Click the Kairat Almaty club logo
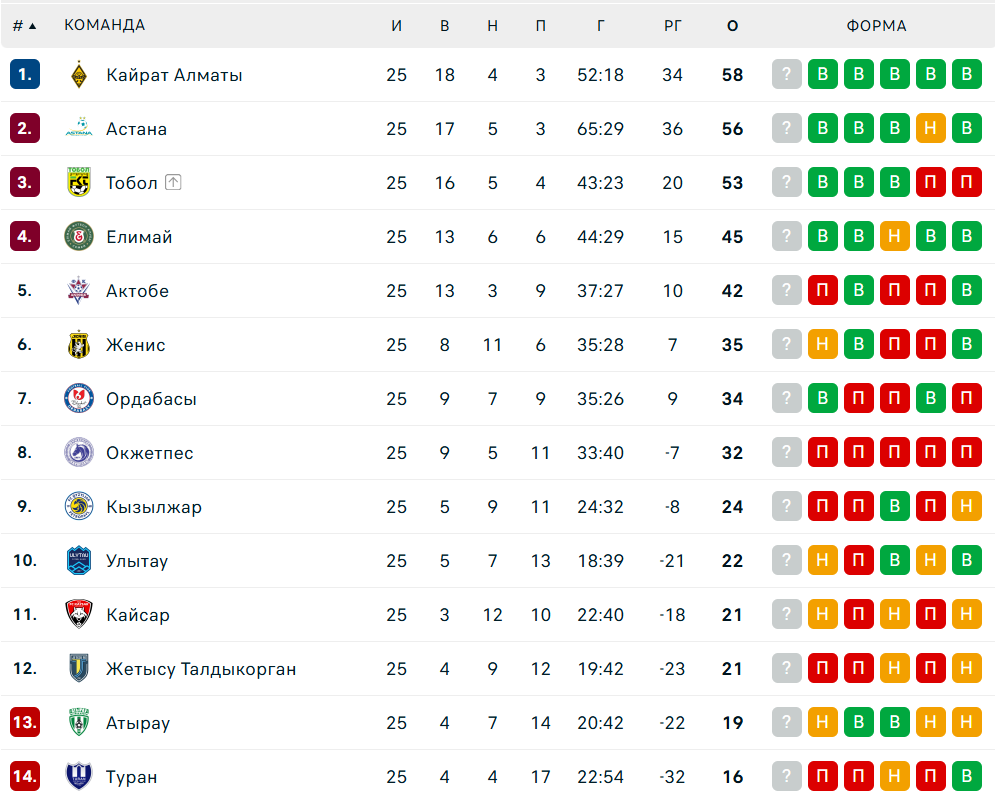Image resolution: width=995 pixels, height=802 pixels. tap(79, 75)
